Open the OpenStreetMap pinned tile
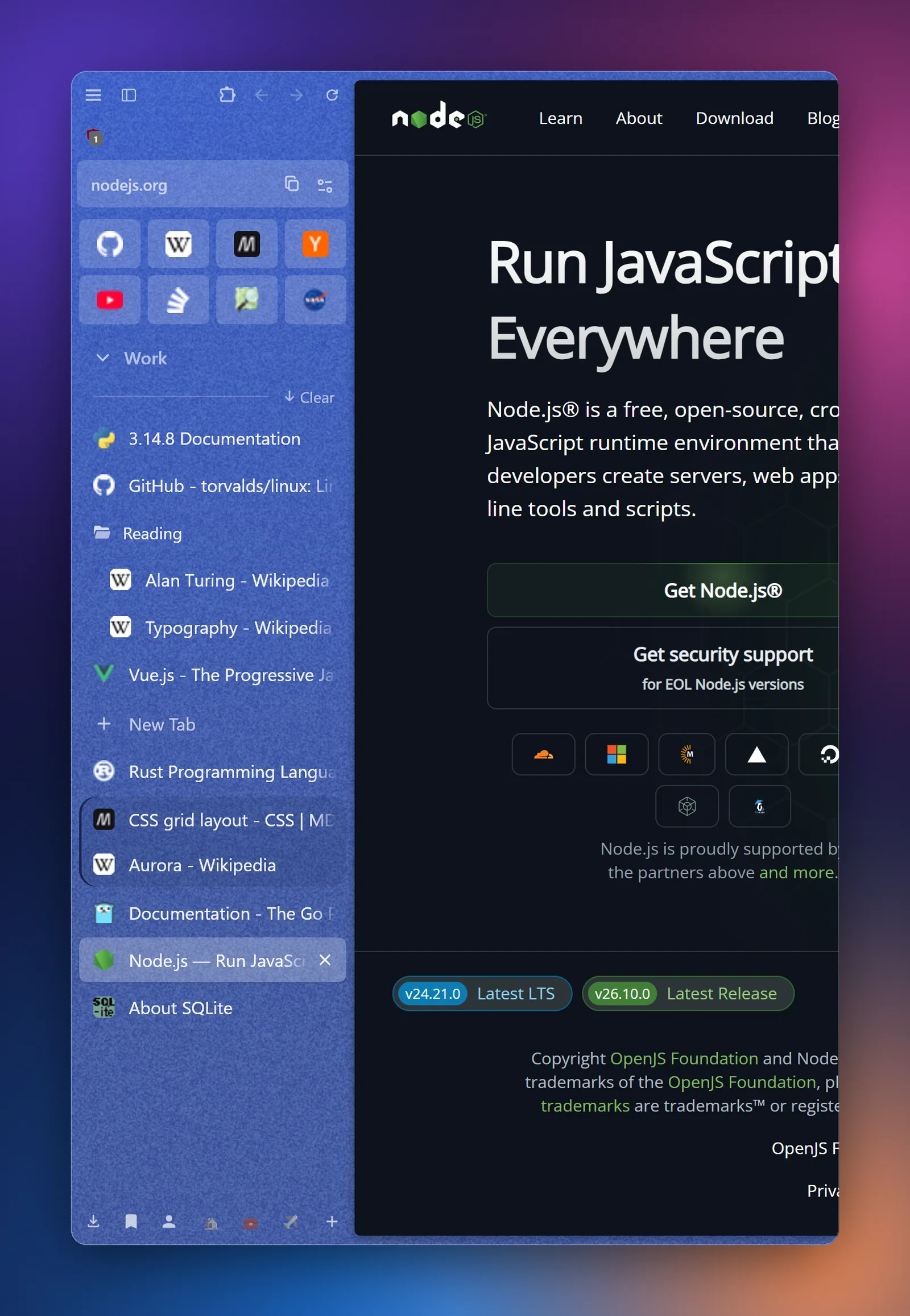Viewport: 910px width, 1316px height. [x=247, y=300]
